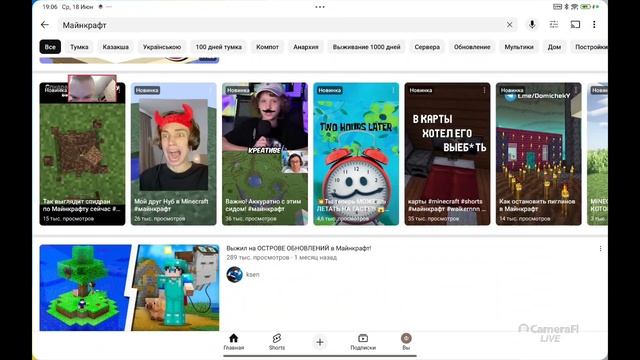The image size is (640, 360).
Task: Select the Сервера filter chip
Action: point(427,47)
